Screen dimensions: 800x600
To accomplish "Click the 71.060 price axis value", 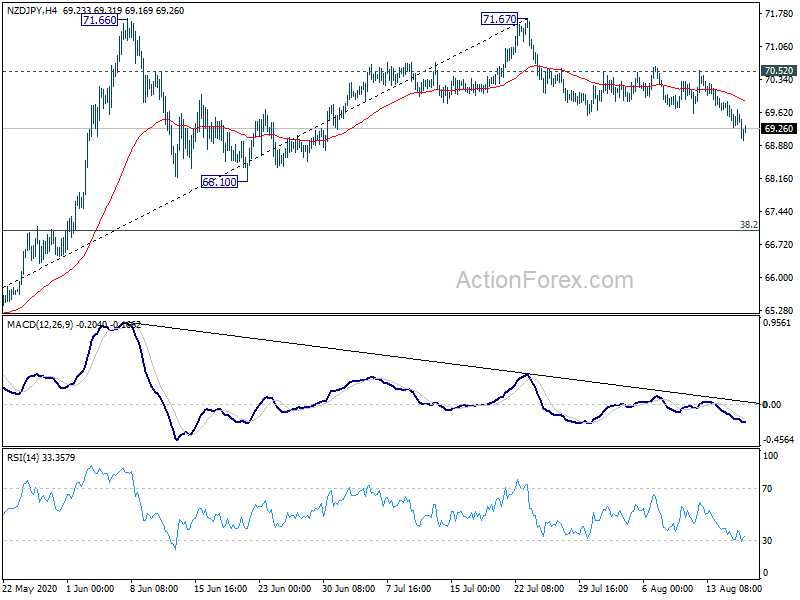I will pos(779,46).
